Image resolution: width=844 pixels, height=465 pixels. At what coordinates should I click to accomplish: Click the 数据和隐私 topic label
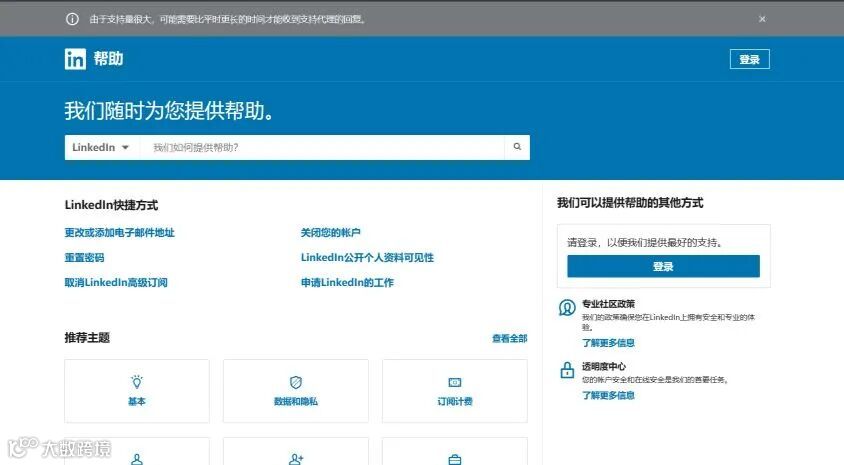(x=296, y=401)
